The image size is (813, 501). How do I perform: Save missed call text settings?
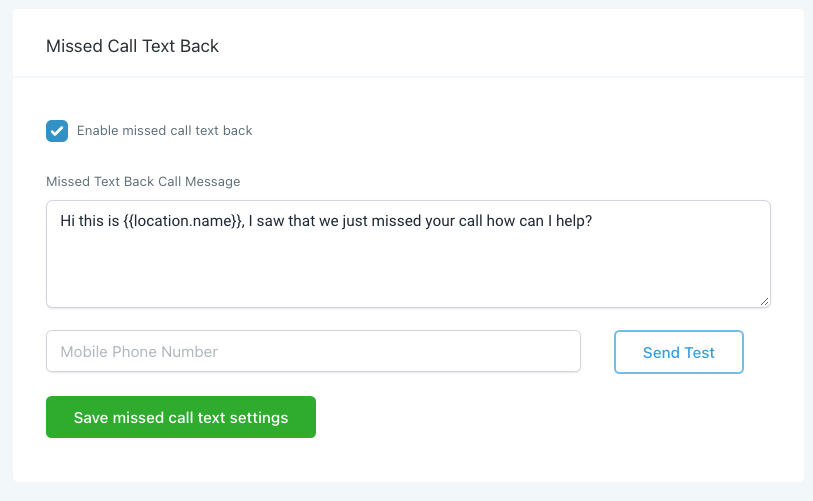(181, 417)
